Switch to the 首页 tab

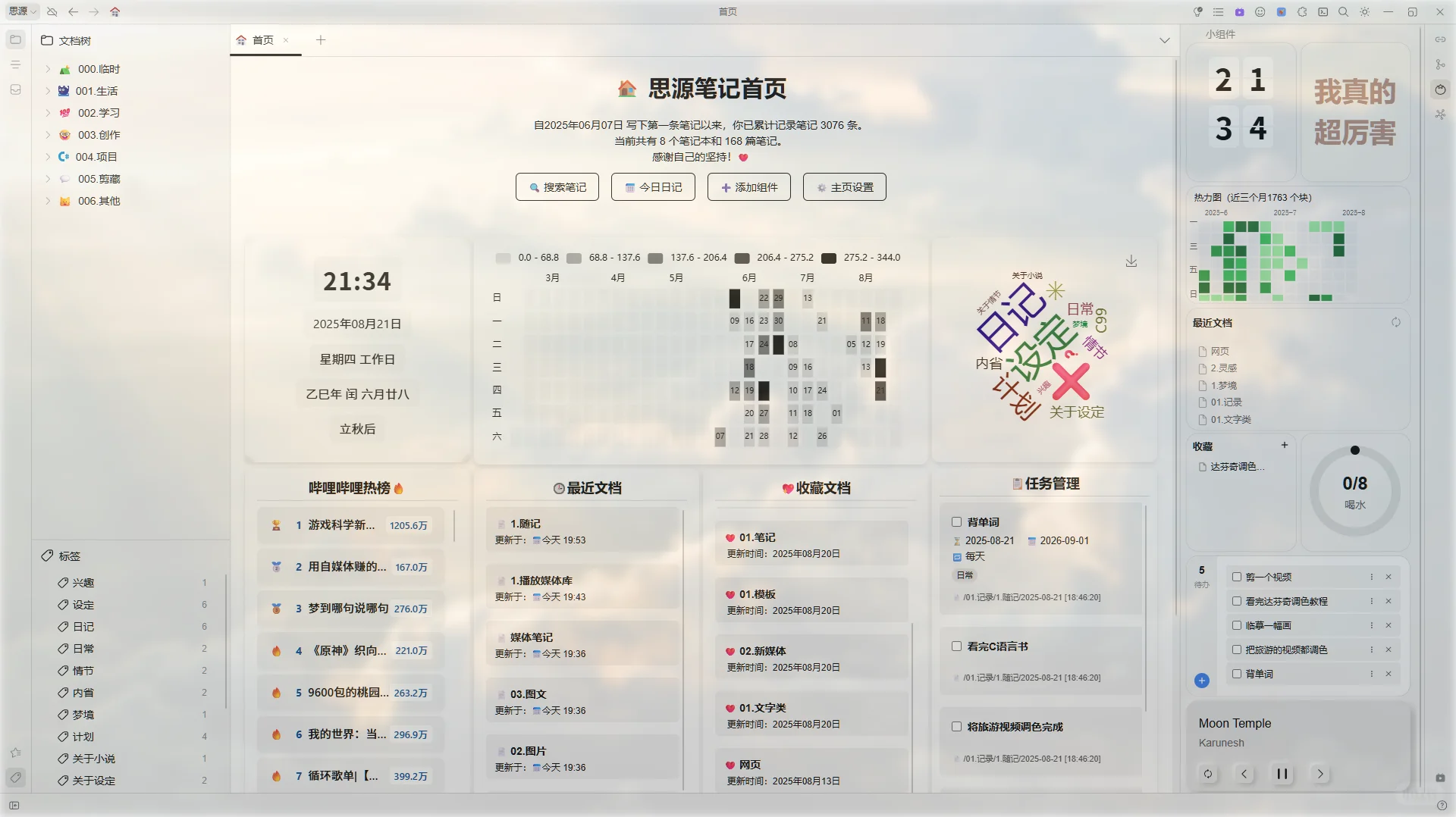point(263,39)
